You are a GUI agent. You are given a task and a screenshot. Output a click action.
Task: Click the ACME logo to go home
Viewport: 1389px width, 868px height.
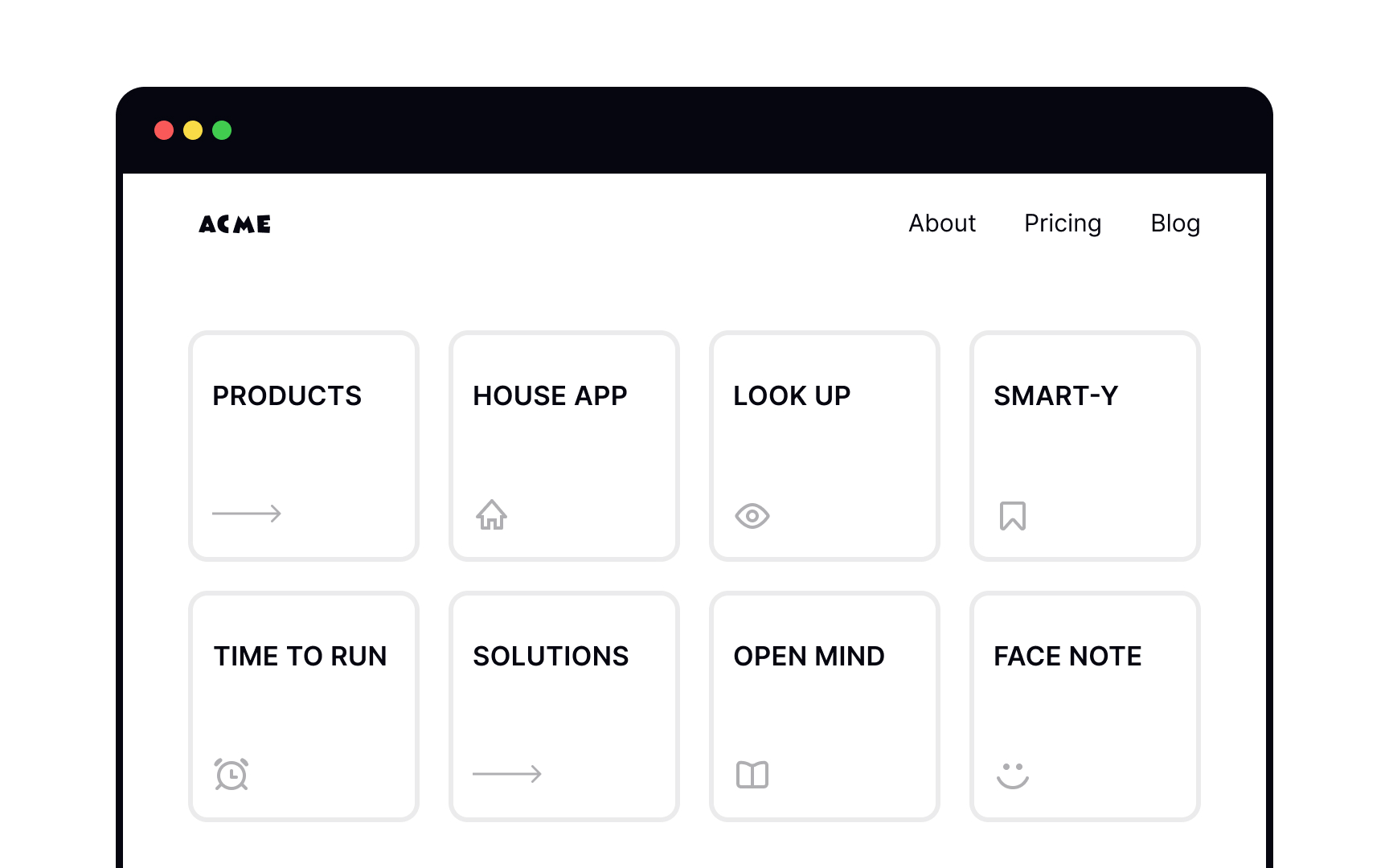click(x=235, y=224)
